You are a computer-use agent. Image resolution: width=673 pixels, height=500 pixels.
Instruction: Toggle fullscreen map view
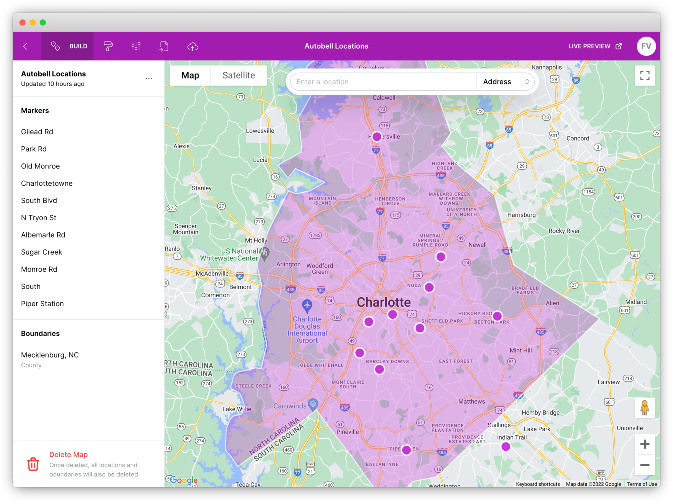point(645,76)
